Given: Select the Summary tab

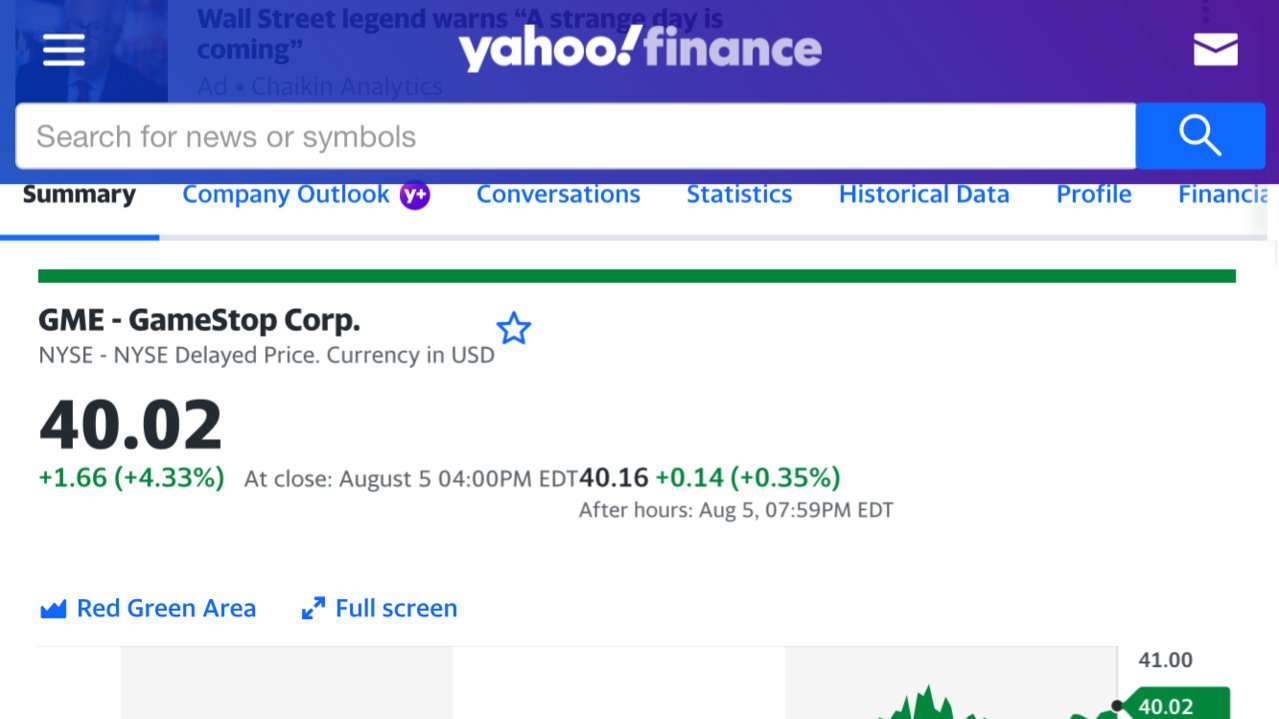Looking at the screenshot, I should 79,194.
